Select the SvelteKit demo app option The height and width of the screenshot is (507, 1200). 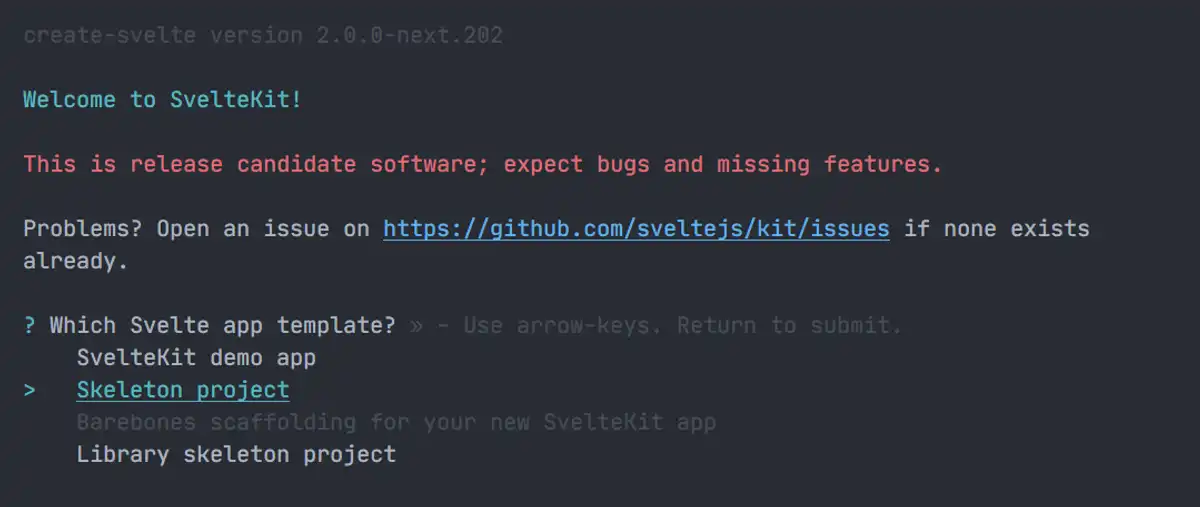point(196,357)
